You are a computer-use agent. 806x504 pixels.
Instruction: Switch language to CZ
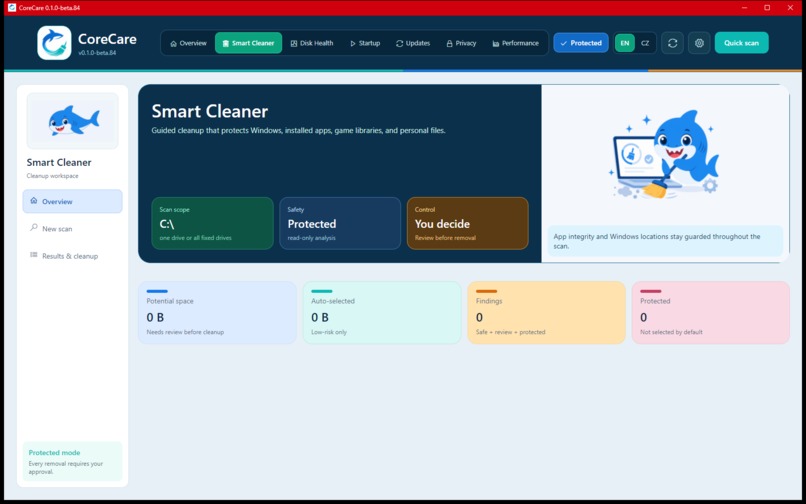(645, 43)
